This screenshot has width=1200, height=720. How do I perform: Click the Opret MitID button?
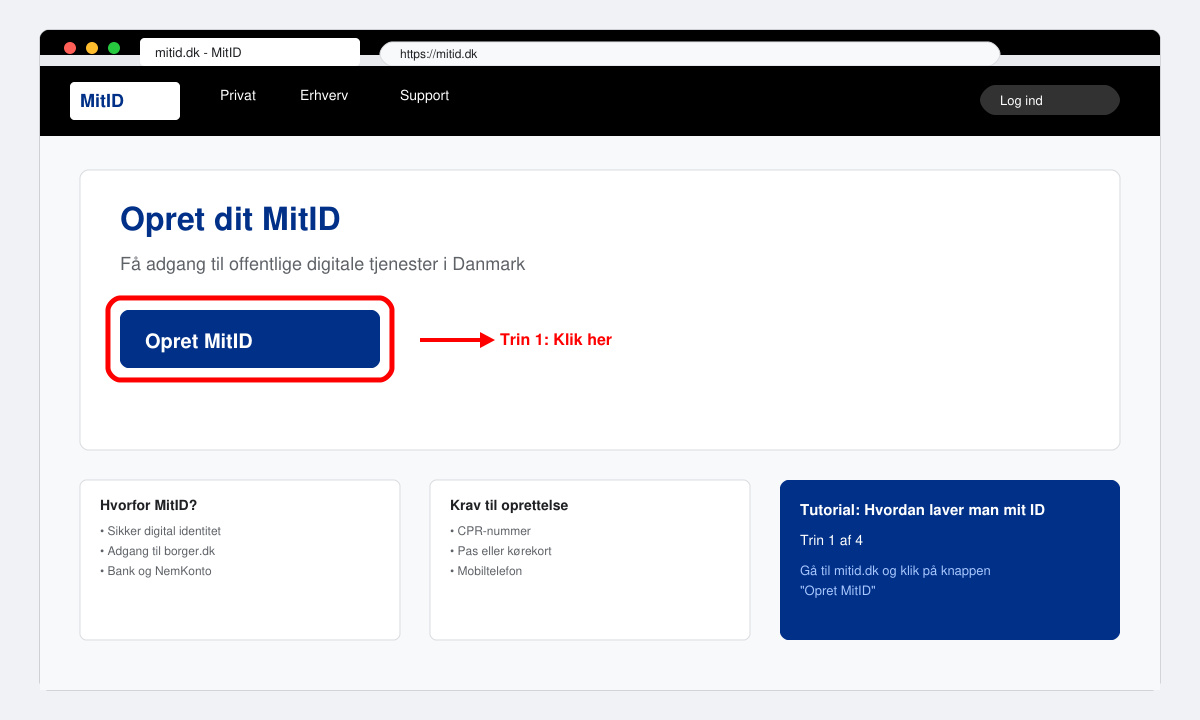pos(250,339)
